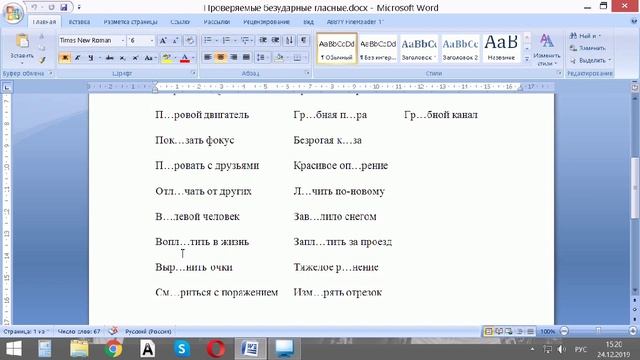Toggle Show/Hide paragraph marks (¶)
The image size is (640, 360).
[303, 40]
